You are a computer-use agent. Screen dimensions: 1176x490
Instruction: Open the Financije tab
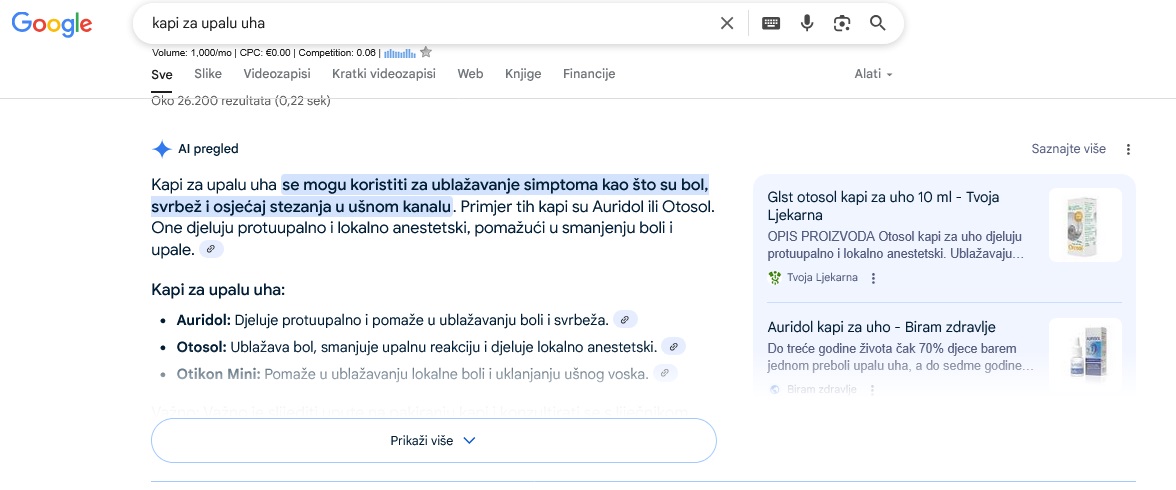pyautogui.click(x=590, y=74)
